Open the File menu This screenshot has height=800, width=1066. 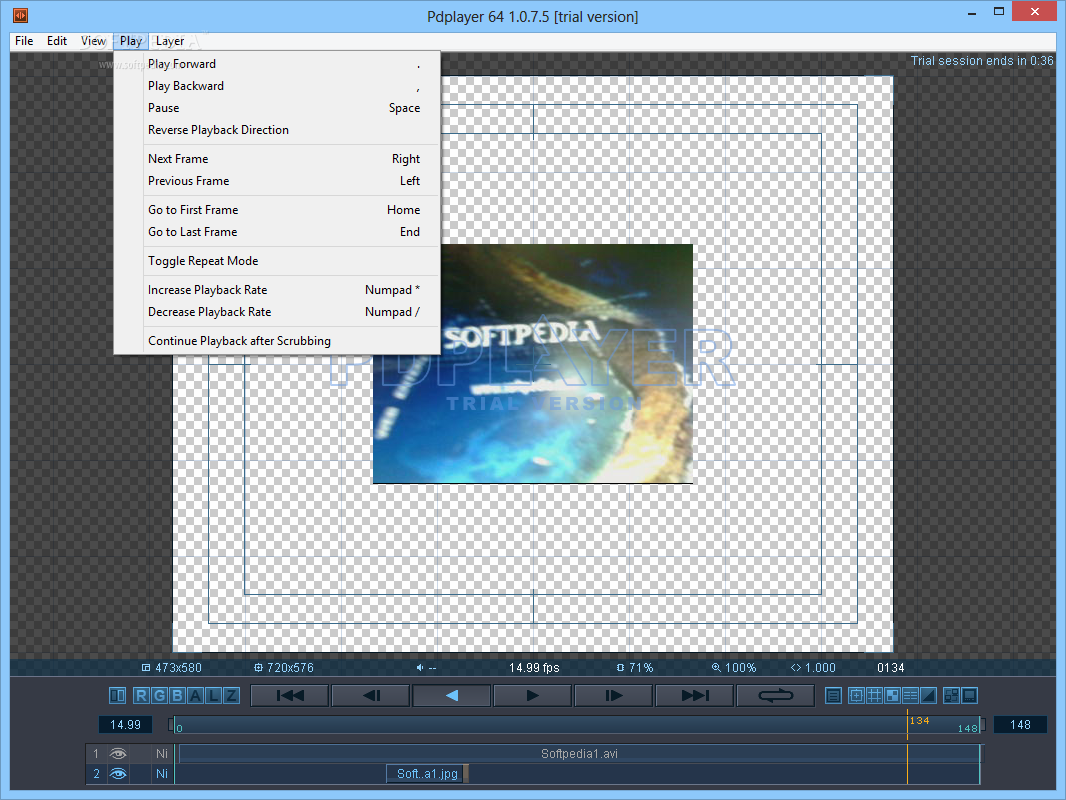click(x=24, y=41)
